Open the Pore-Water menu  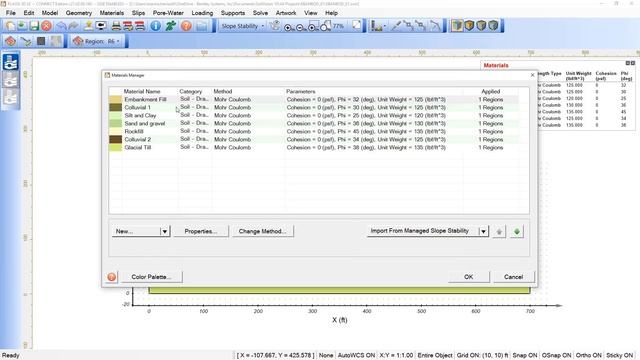168,13
